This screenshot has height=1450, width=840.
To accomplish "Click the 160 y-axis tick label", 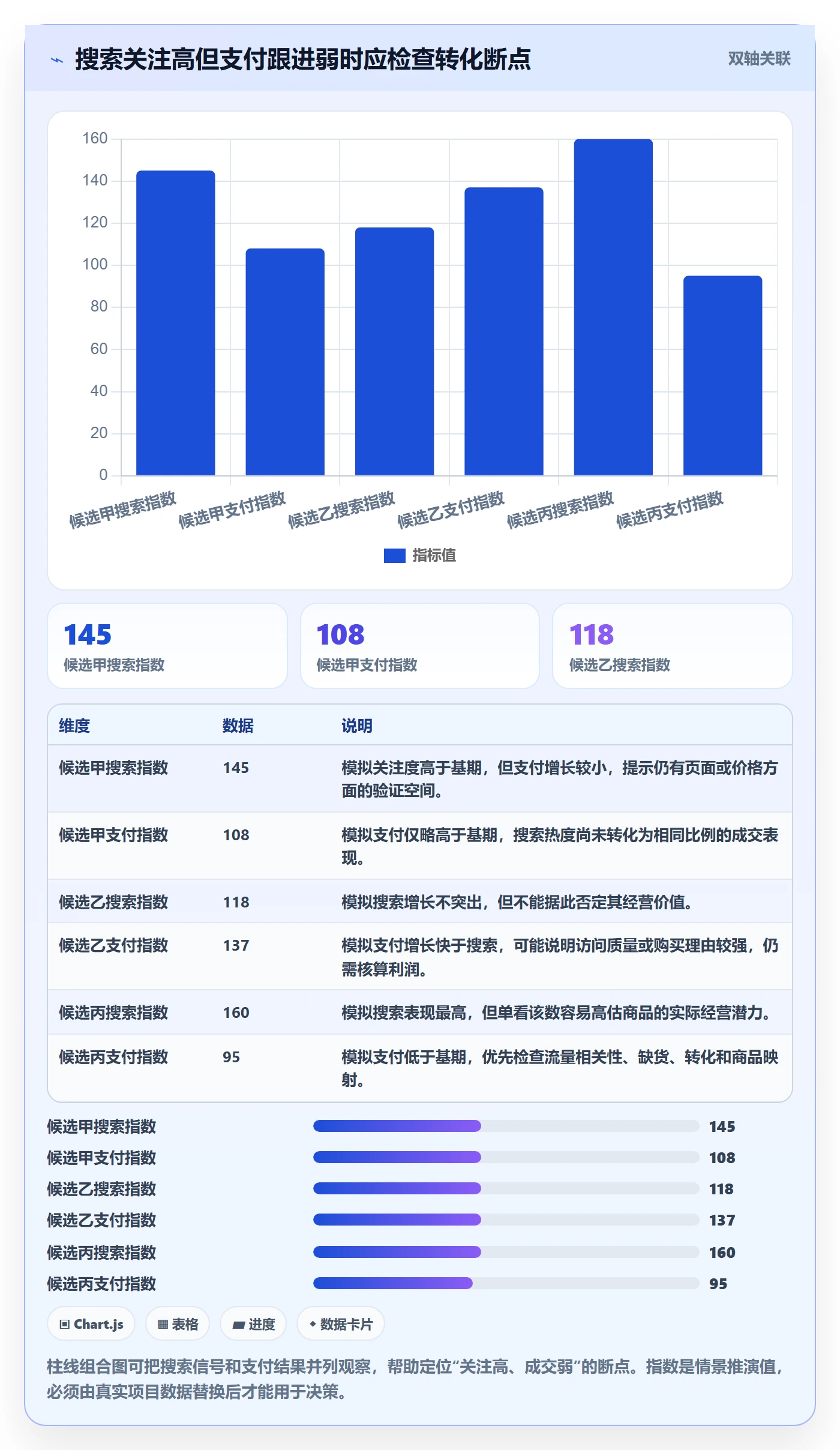I will (x=95, y=139).
